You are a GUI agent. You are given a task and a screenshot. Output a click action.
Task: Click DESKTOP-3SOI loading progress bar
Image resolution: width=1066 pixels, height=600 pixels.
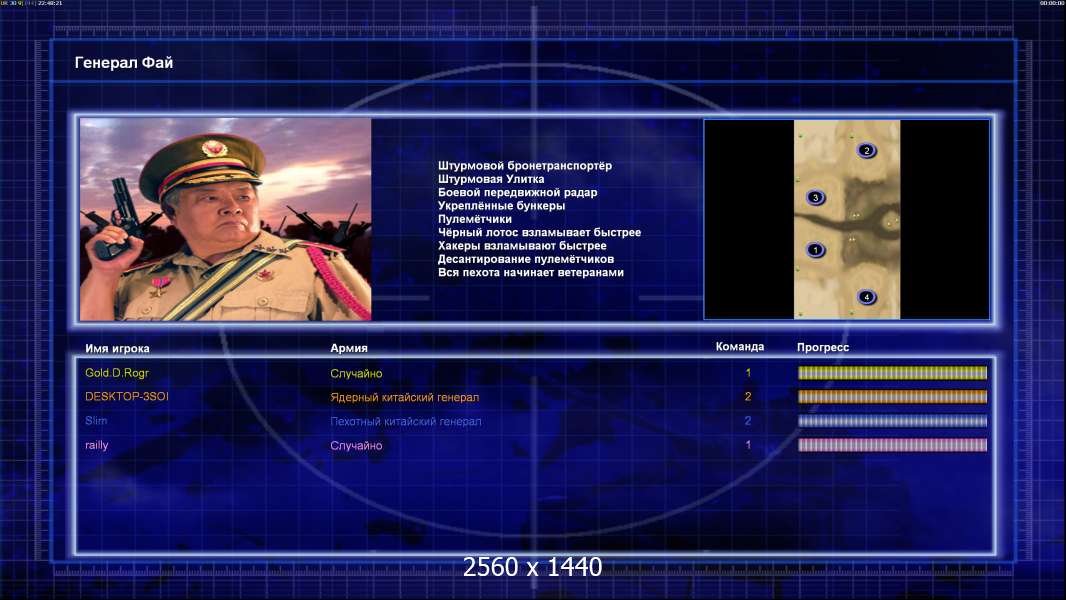tap(892, 397)
